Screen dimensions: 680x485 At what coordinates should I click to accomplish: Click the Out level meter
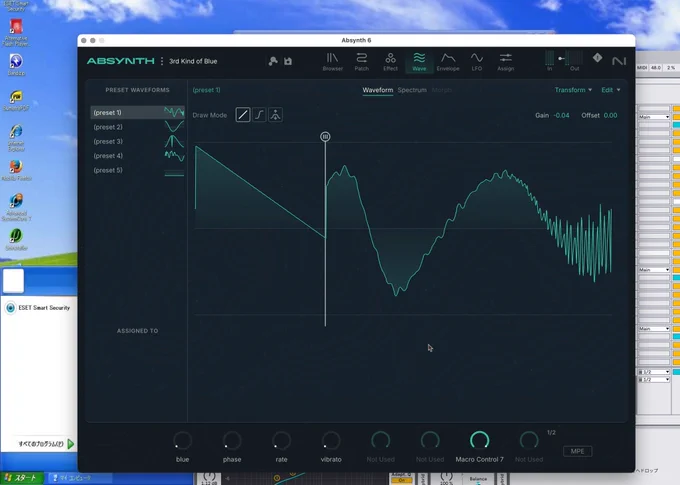pyautogui.click(x=575, y=57)
